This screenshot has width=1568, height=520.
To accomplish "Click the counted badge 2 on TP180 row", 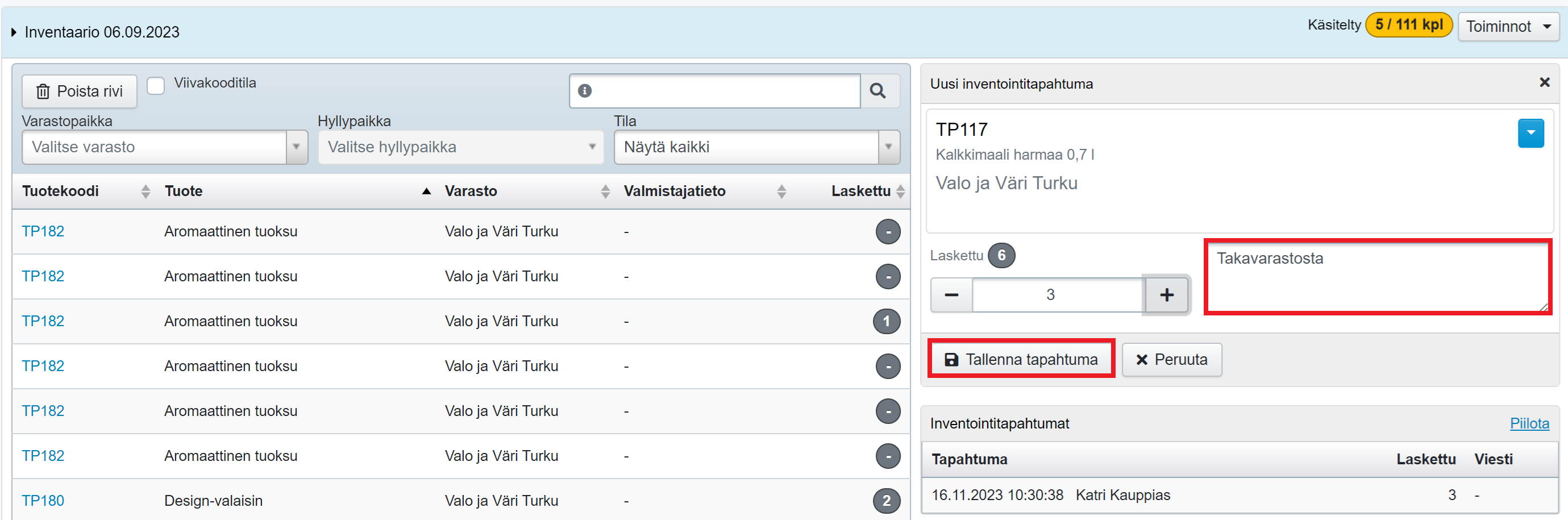I will point(886,501).
